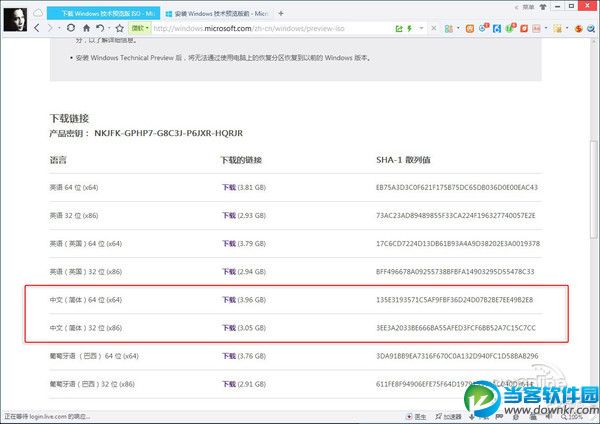This screenshot has width=600, height=424.
Task: Open the 医生 doctor tool in status bar
Action: tap(416, 416)
